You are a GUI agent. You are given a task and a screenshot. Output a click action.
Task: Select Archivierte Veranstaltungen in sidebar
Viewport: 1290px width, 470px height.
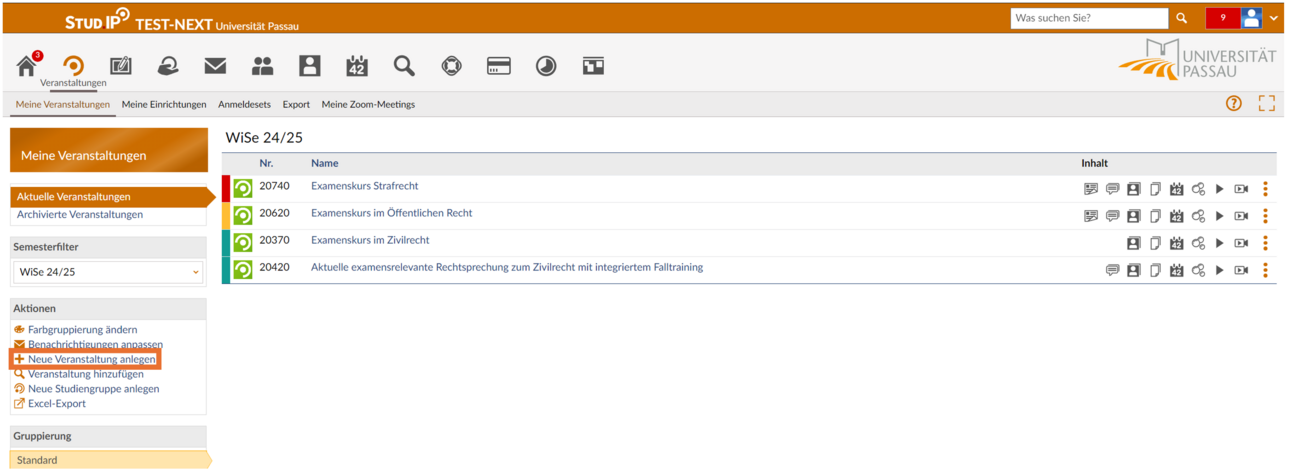point(80,214)
